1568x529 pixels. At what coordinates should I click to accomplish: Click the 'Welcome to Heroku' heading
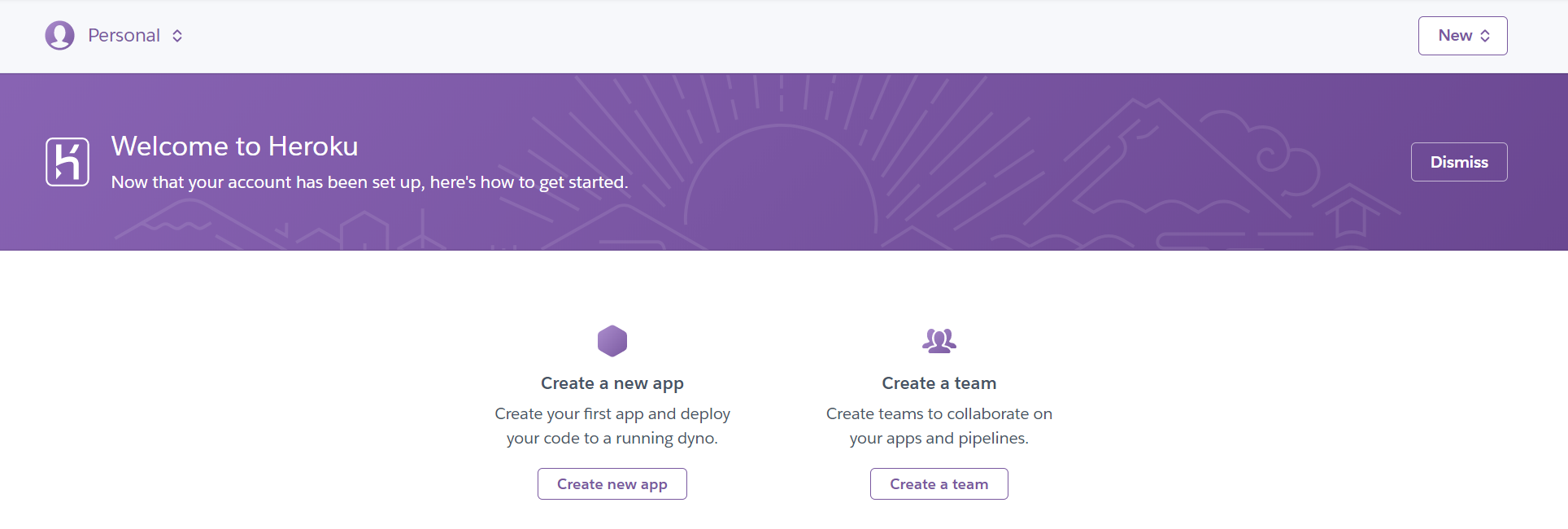point(234,146)
